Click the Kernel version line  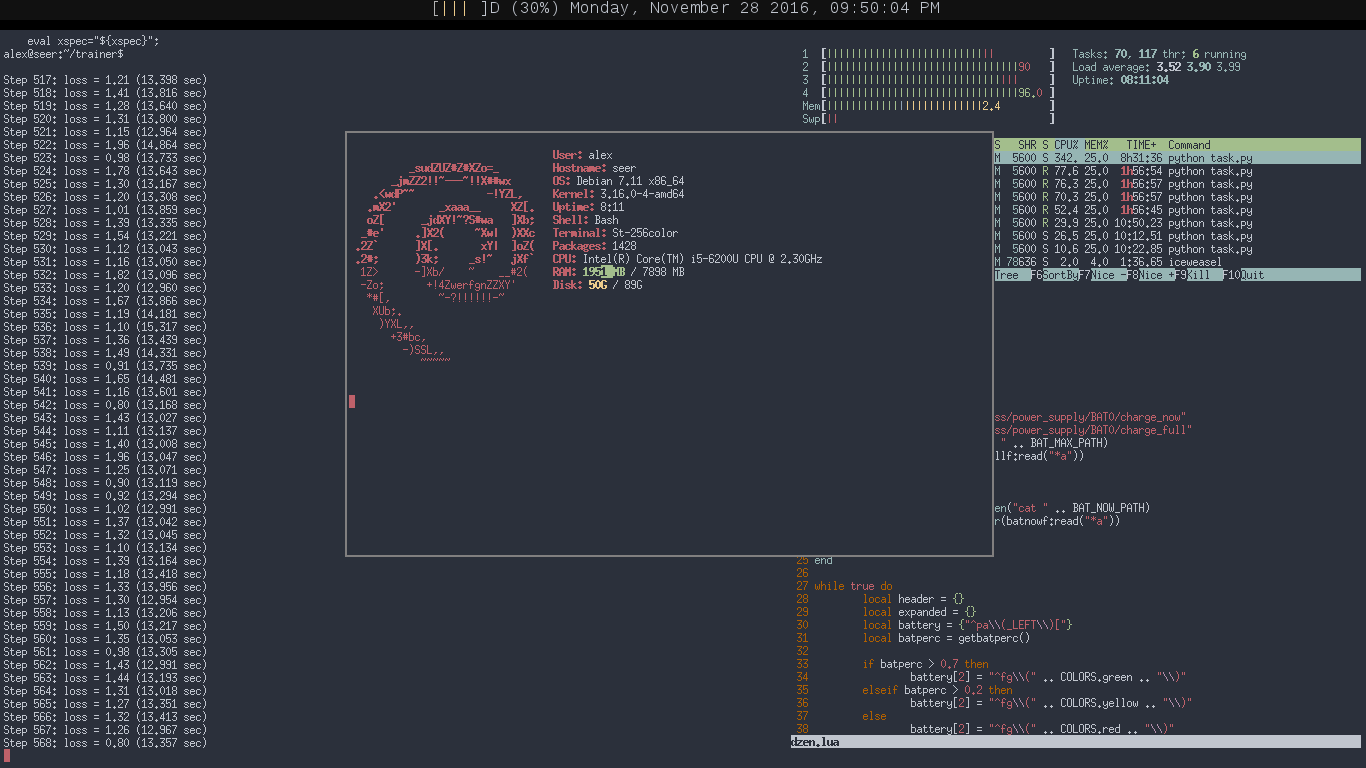(619, 194)
